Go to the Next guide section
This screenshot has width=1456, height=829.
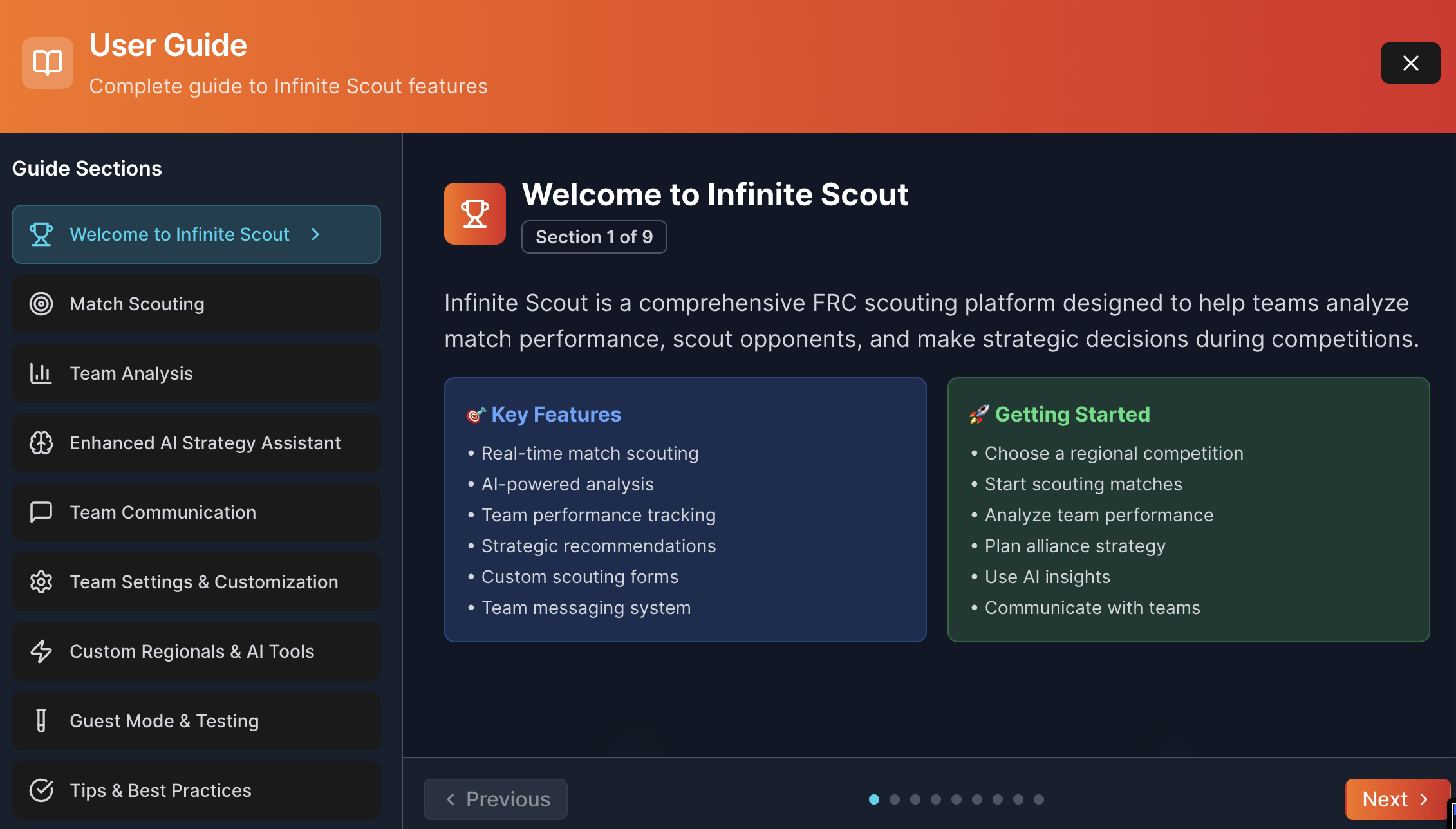[x=1395, y=799]
